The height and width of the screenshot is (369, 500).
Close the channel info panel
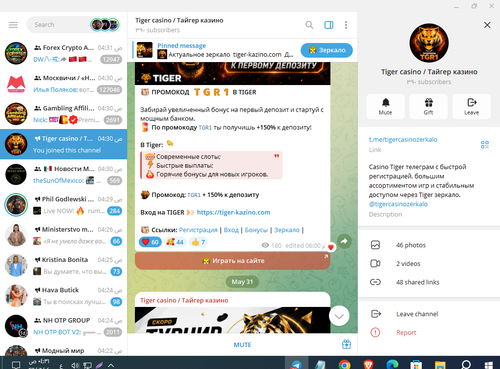click(x=487, y=25)
